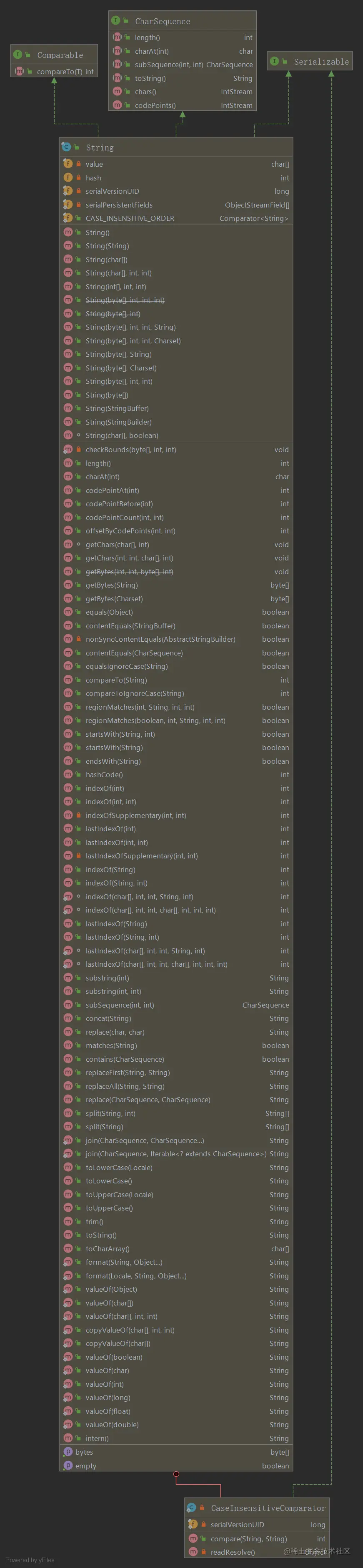The image size is (363, 1568).
Task: Click the field icon beside hash
Action: (68, 178)
